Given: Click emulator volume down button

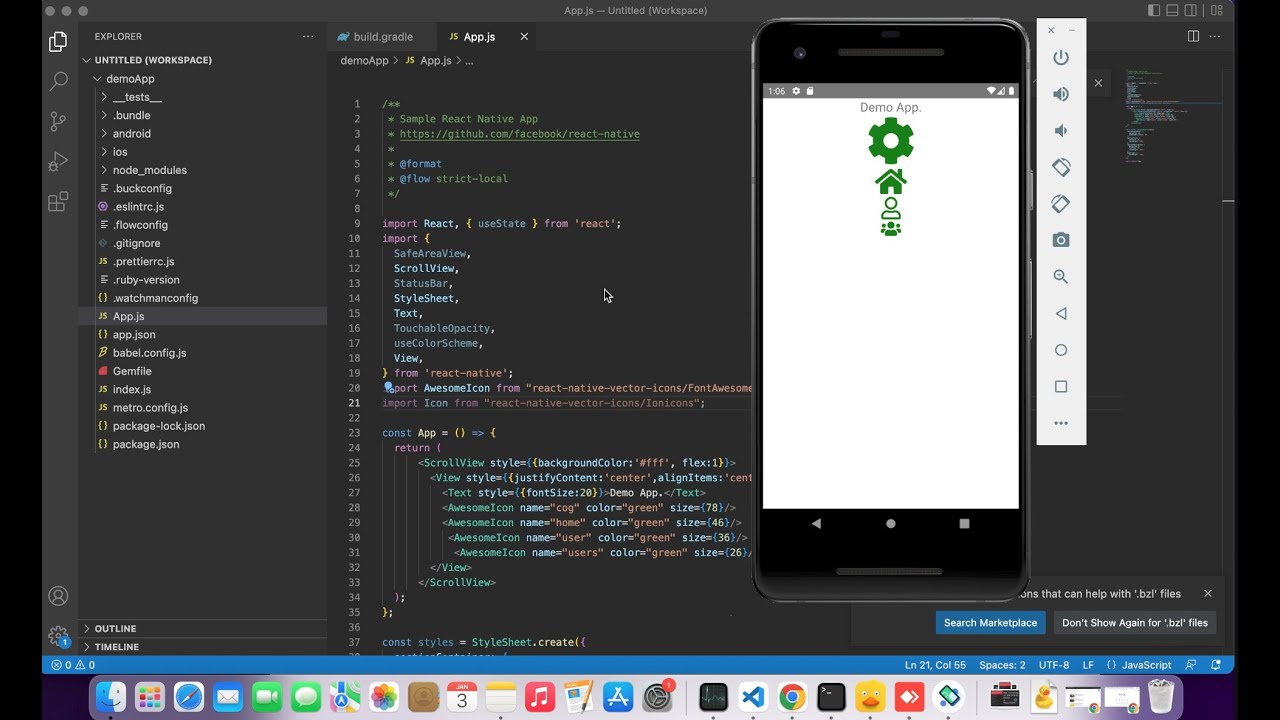Looking at the screenshot, I should click(x=1061, y=131).
